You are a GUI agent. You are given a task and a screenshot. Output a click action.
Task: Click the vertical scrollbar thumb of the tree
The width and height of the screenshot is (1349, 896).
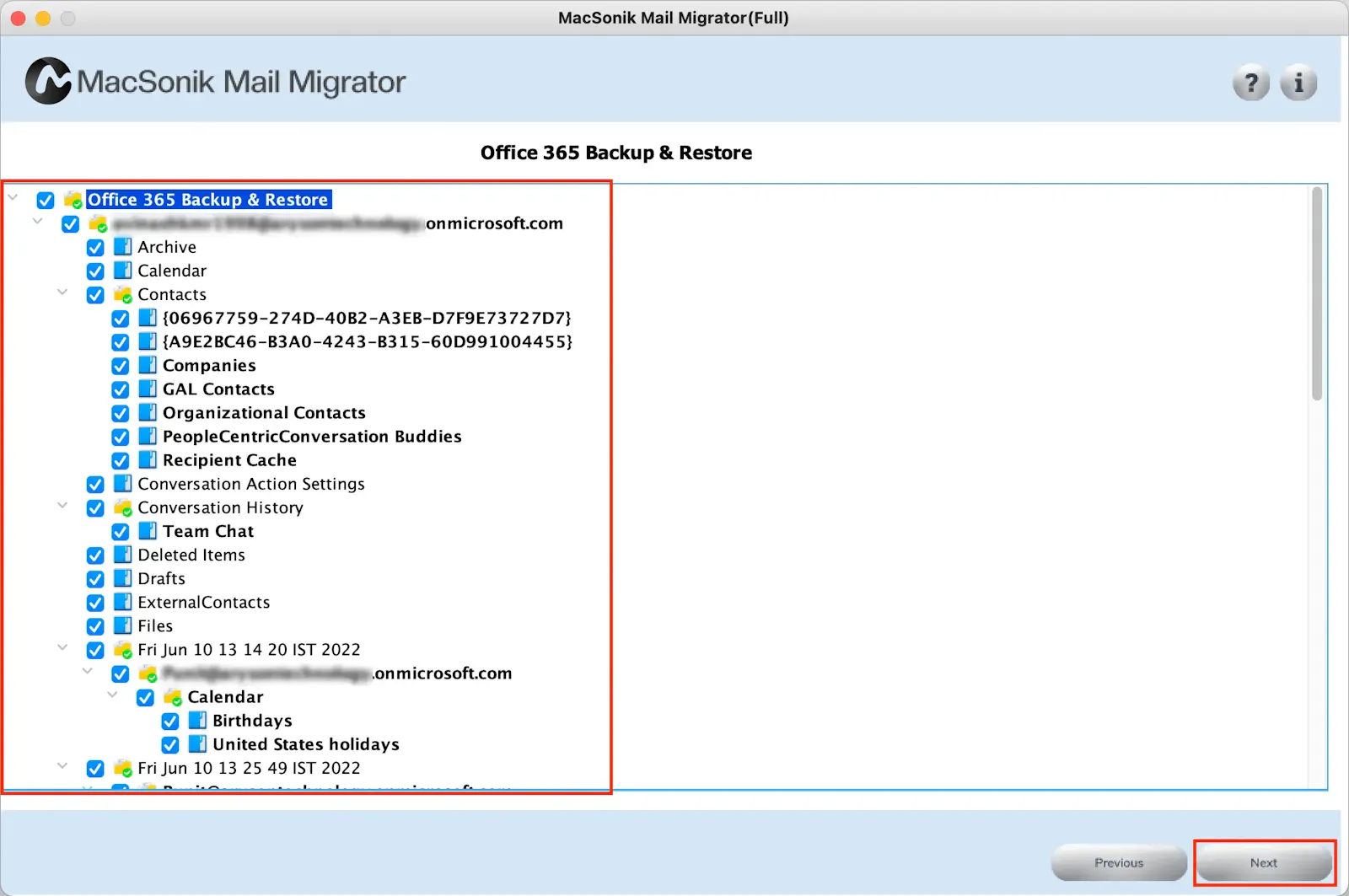(1316, 293)
